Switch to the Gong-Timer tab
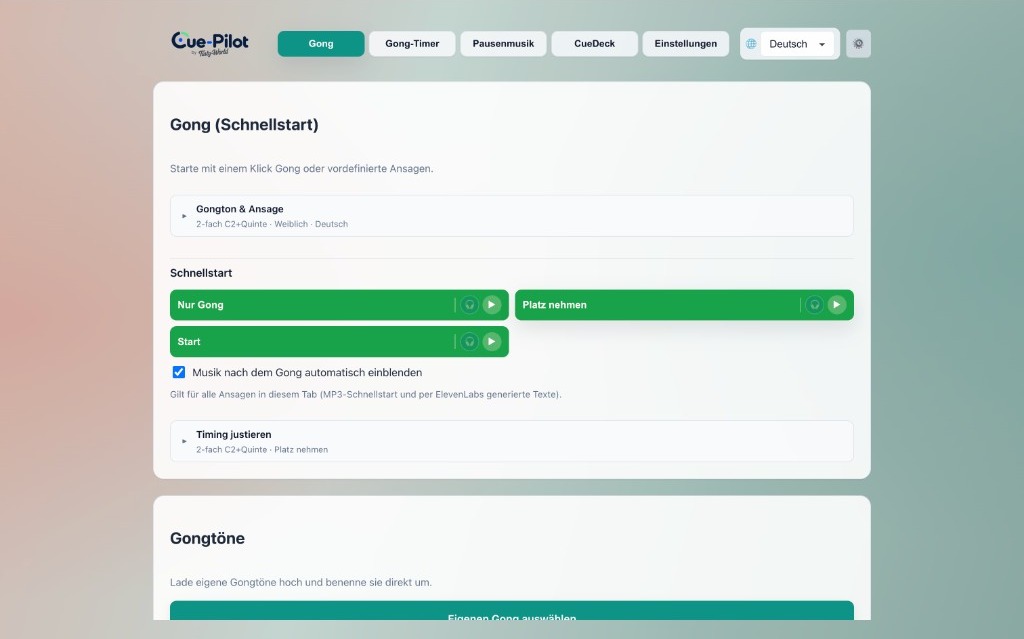The height and width of the screenshot is (639, 1024). pyautogui.click(x=412, y=44)
